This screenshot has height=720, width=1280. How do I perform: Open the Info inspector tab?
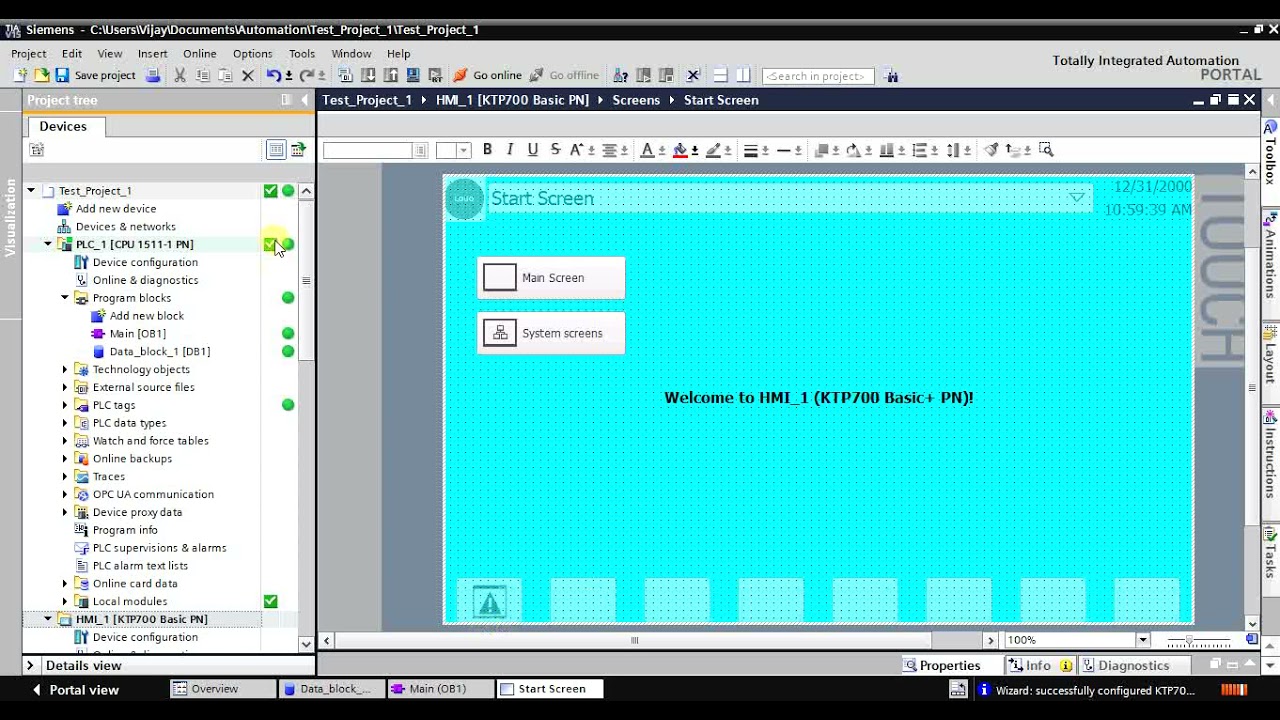point(1039,665)
